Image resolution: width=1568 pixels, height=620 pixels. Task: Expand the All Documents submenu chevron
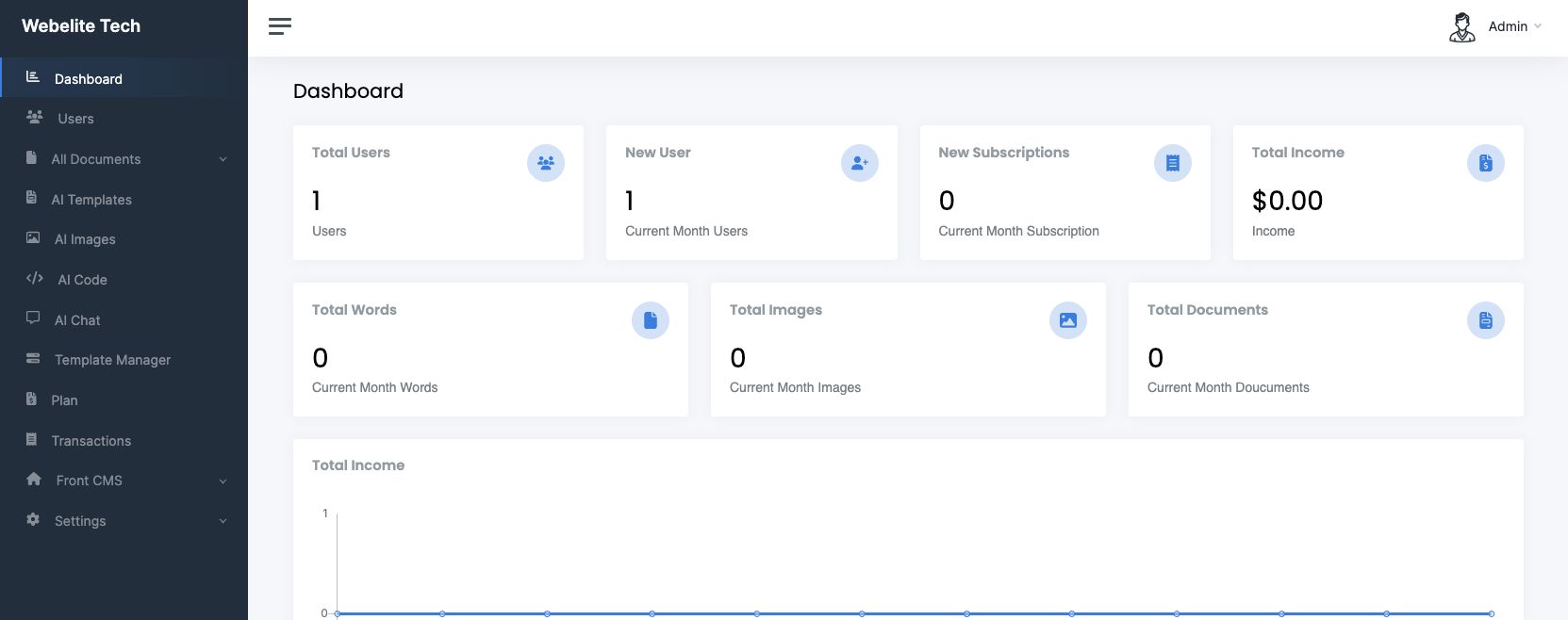click(x=223, y=159)
